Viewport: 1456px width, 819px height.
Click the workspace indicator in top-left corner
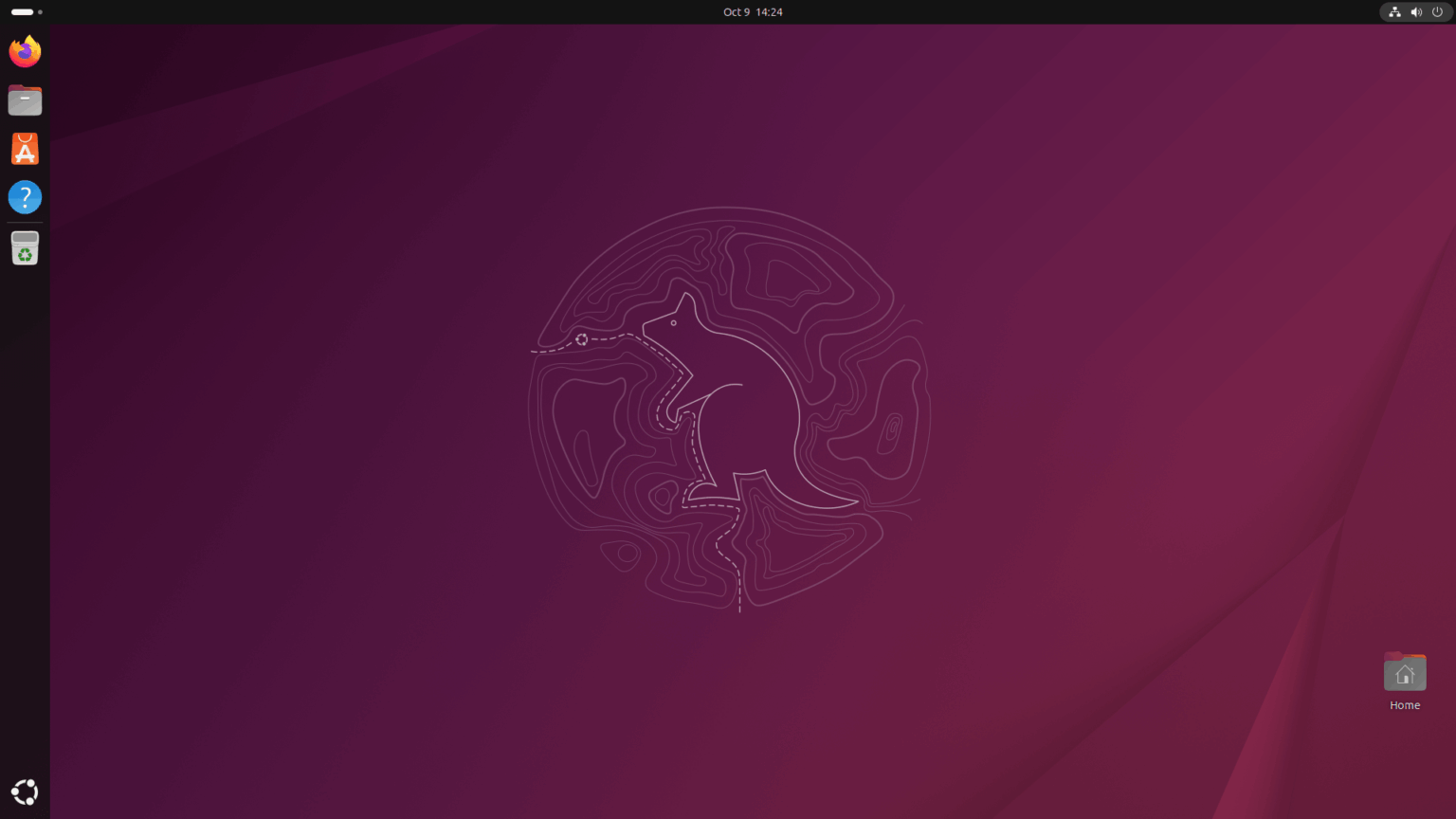tap(22, 11)
